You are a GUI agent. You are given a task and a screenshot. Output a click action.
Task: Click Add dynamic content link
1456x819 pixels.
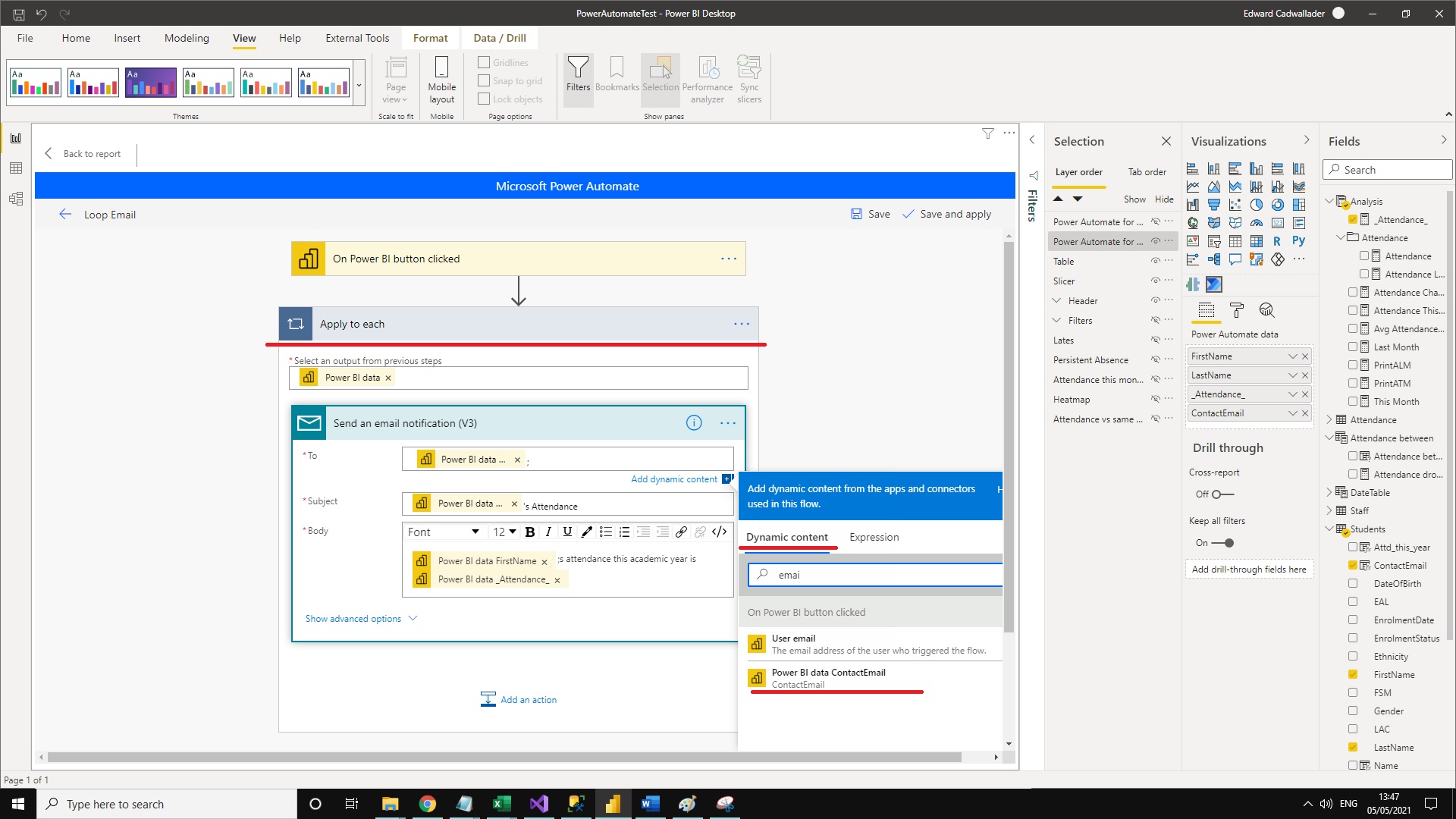tap(674, 479)
